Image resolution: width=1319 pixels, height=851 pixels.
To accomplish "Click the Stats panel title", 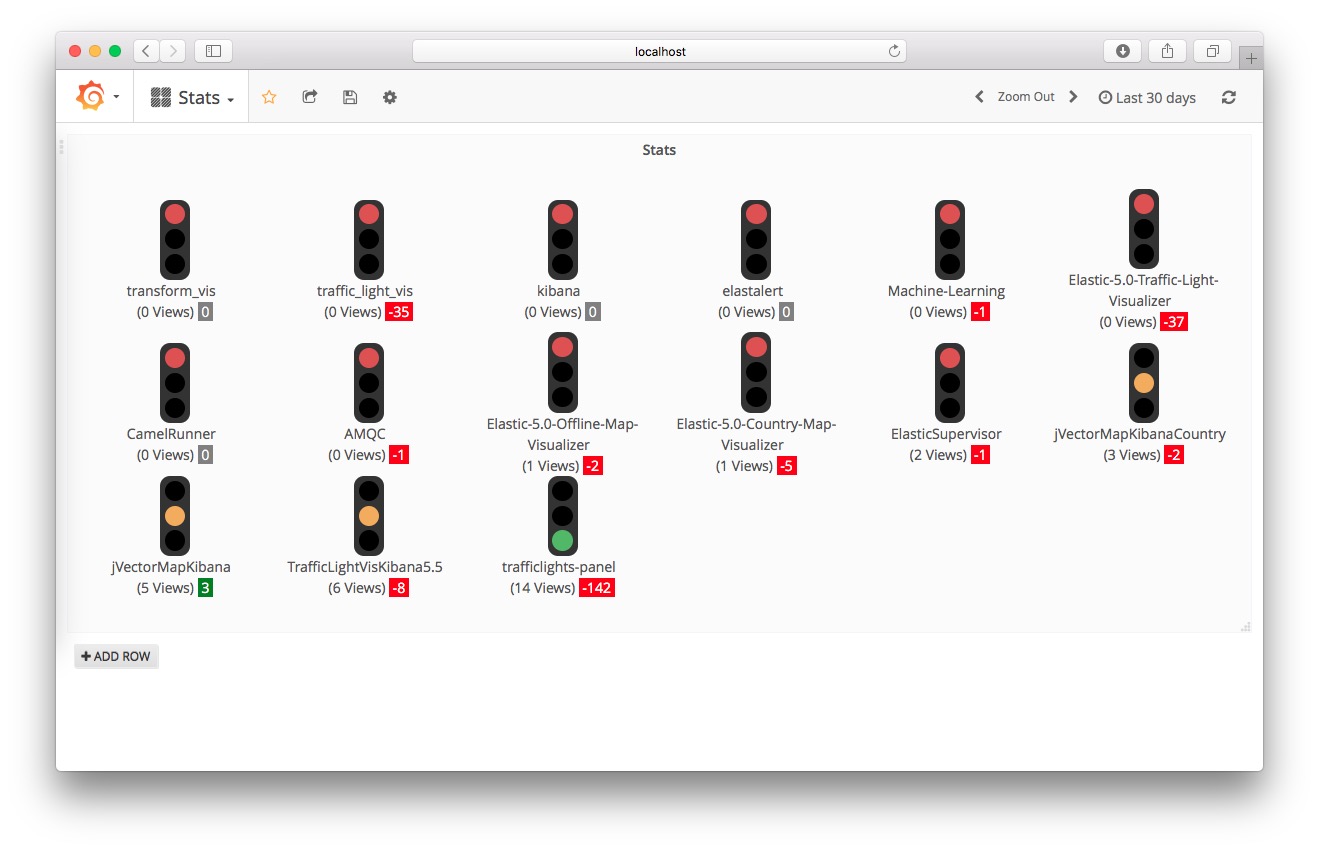I will (x=659, y=150).
